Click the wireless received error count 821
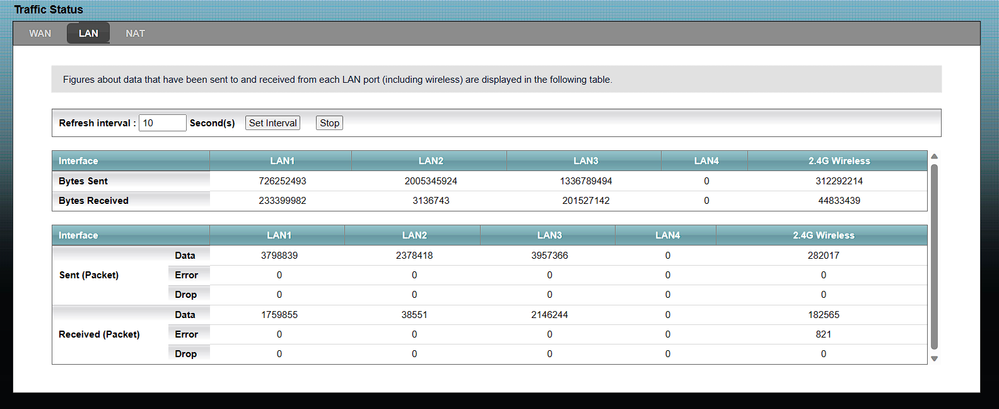 (823, 334)
